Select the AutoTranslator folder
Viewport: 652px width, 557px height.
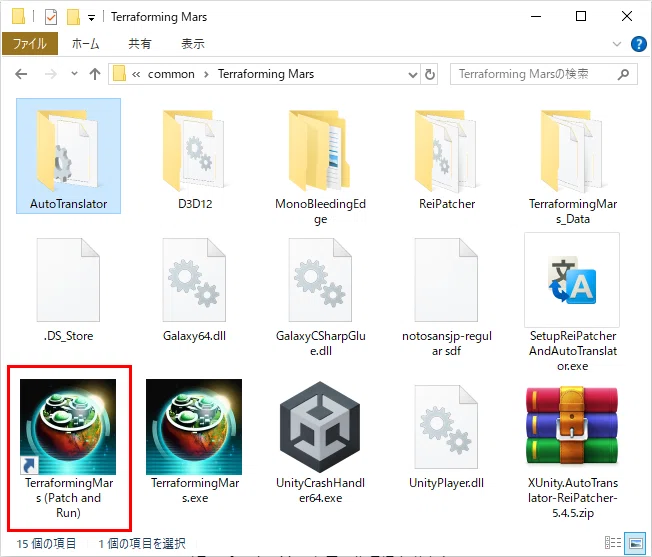(x=69, y=156)
